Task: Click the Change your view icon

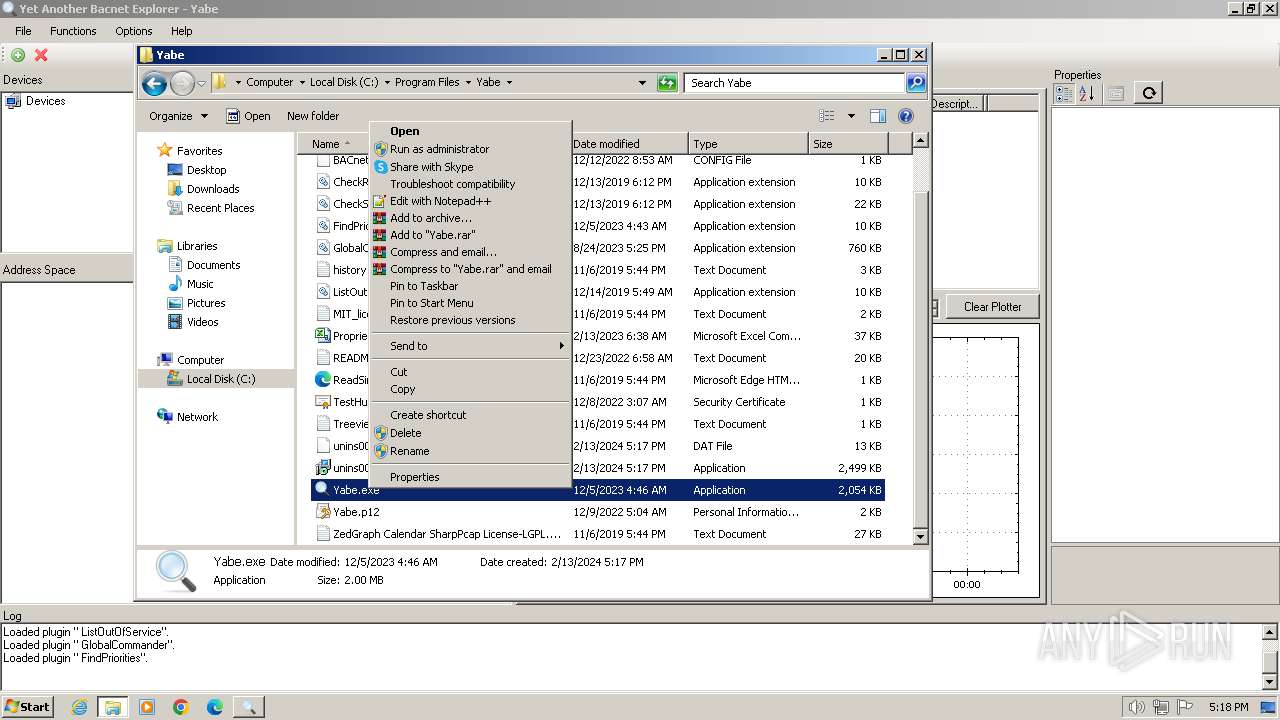Action: click(x=827, y=116)
